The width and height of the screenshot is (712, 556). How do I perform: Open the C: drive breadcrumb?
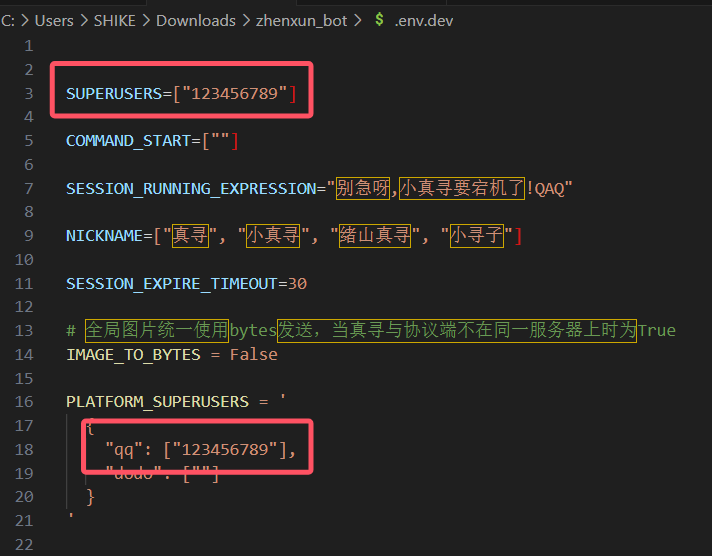pos(9,20)
